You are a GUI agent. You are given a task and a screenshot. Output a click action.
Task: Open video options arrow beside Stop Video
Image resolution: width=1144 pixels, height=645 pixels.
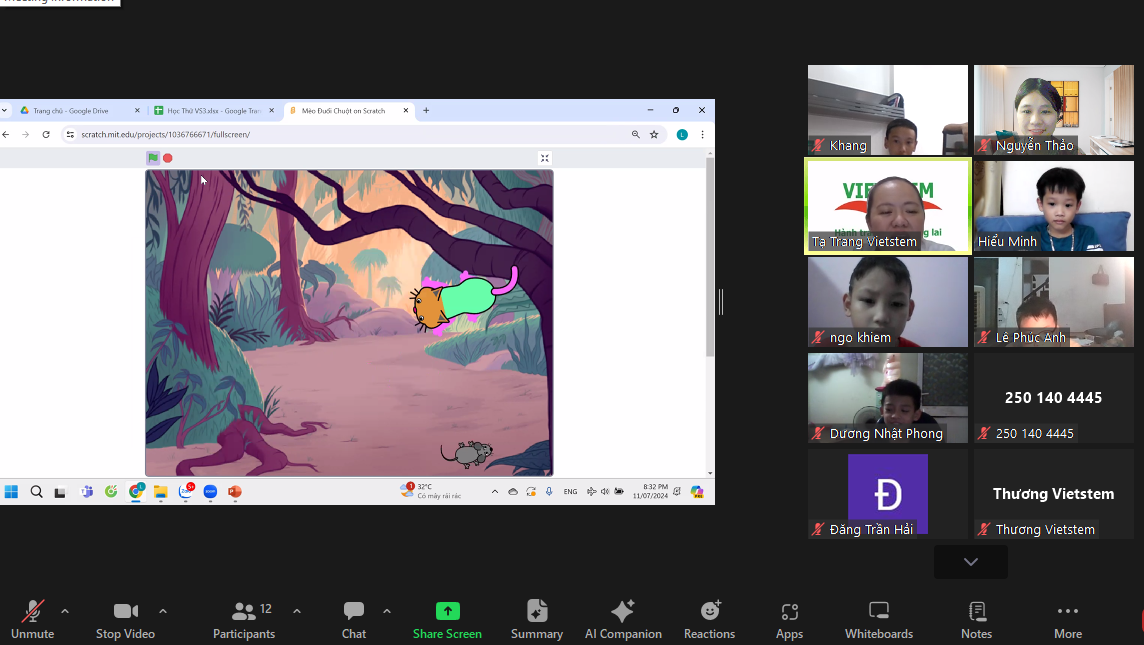pos(163,611)
